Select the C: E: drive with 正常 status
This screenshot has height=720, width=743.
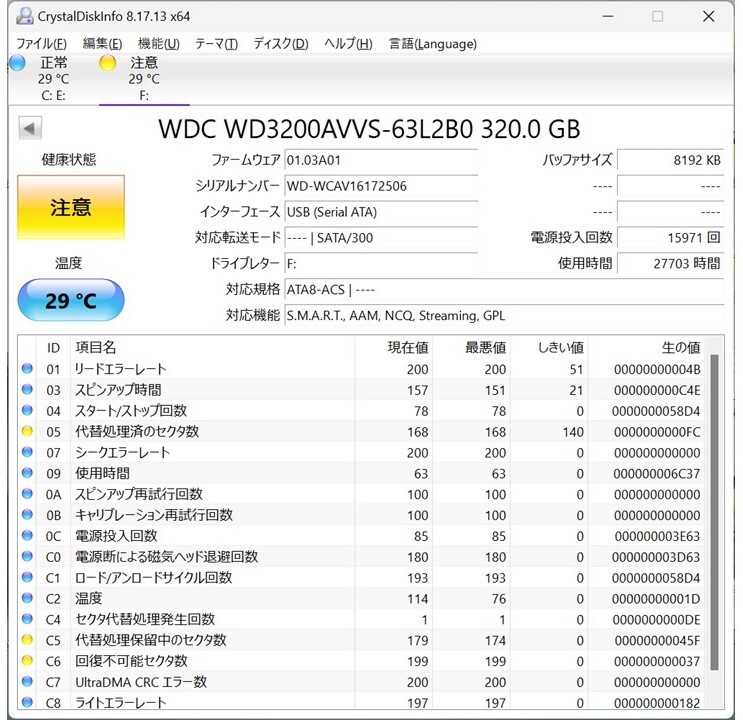coord(53,78)
